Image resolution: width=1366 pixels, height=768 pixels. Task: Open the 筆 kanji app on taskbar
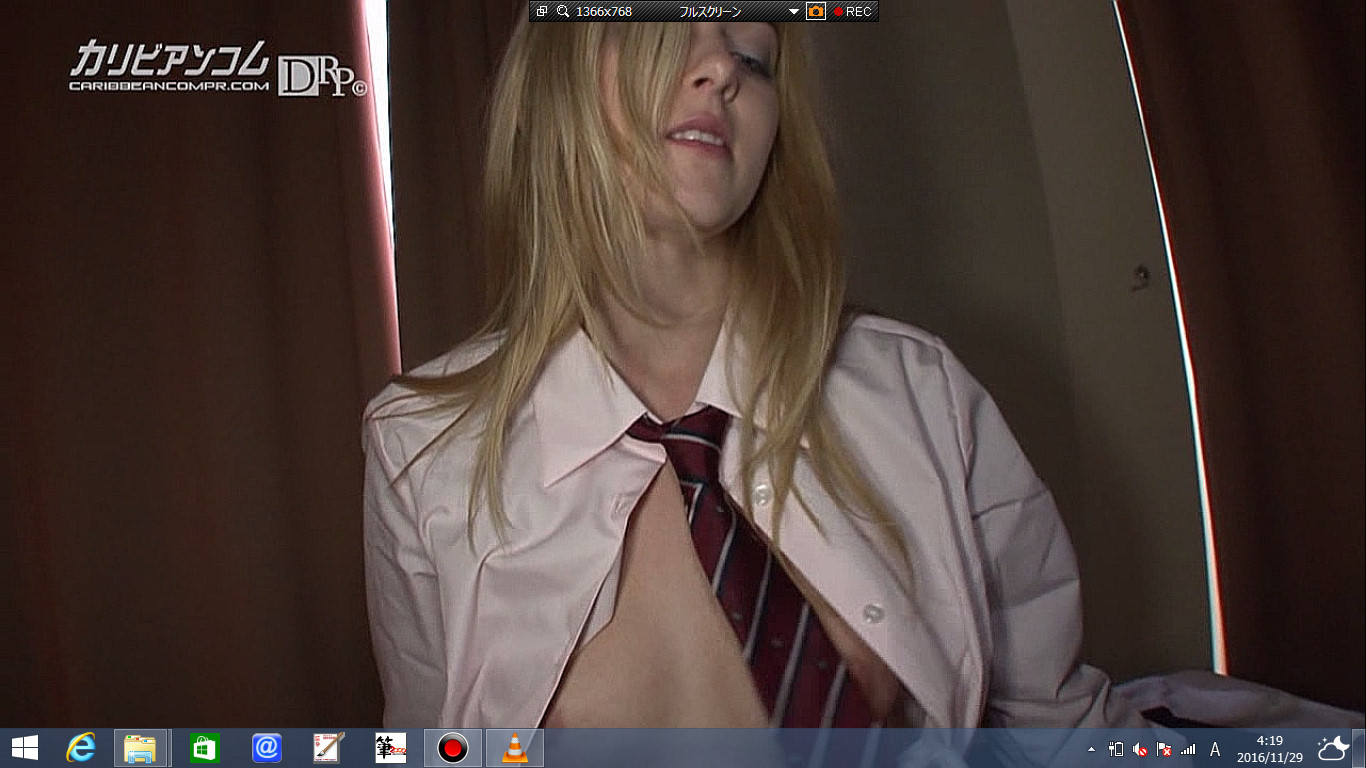(390, 747)
